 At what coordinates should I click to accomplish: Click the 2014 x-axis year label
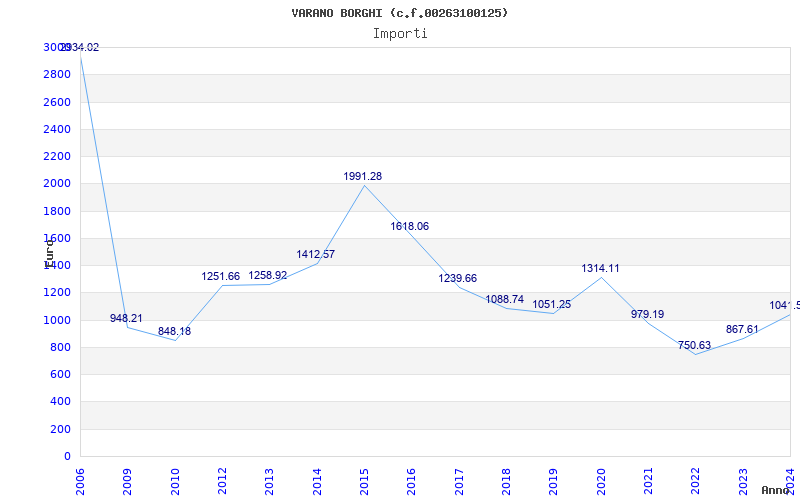pyautogui.click(x=317, y=482)
